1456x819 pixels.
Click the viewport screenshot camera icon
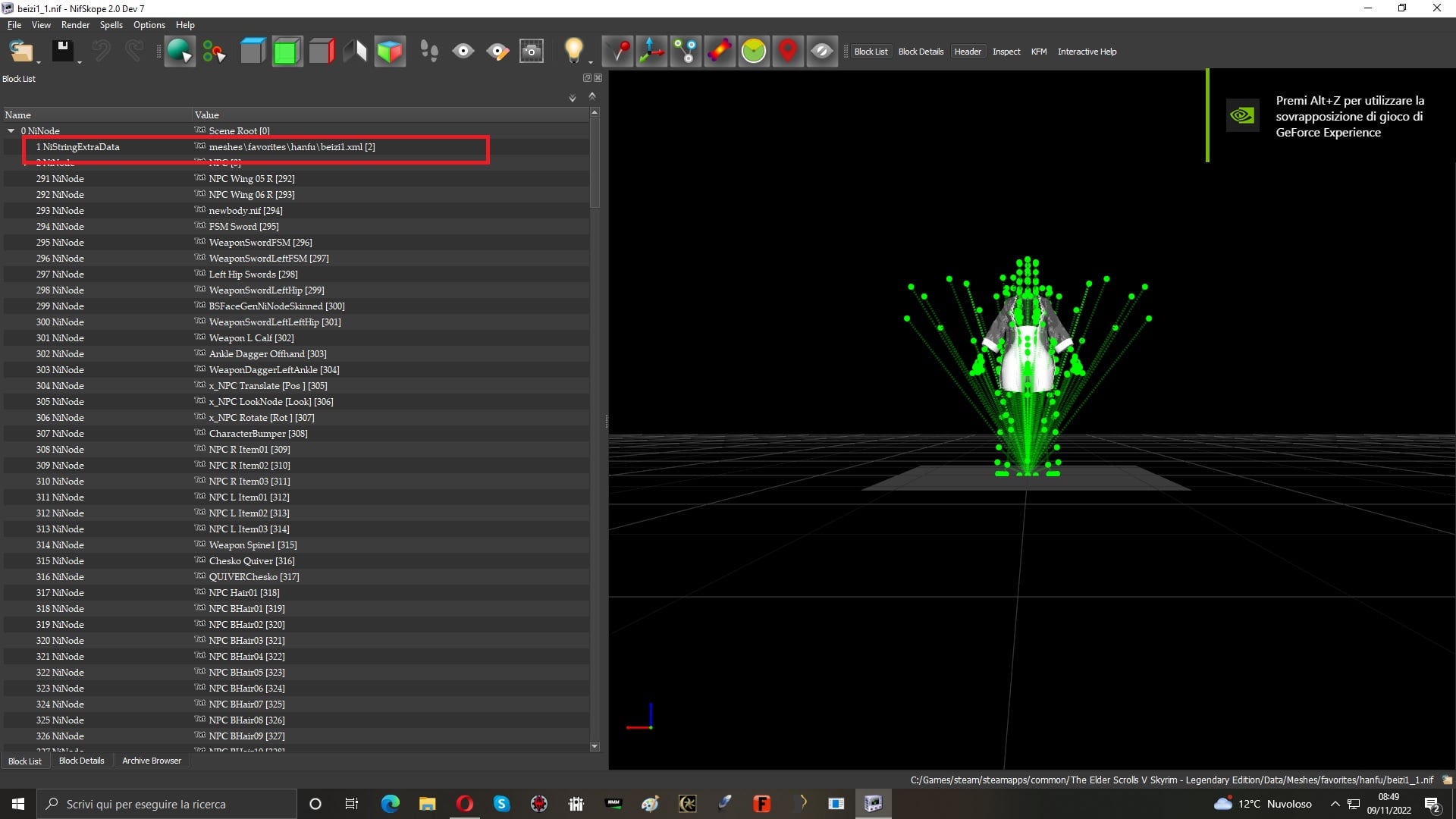(x=532, y=52)
